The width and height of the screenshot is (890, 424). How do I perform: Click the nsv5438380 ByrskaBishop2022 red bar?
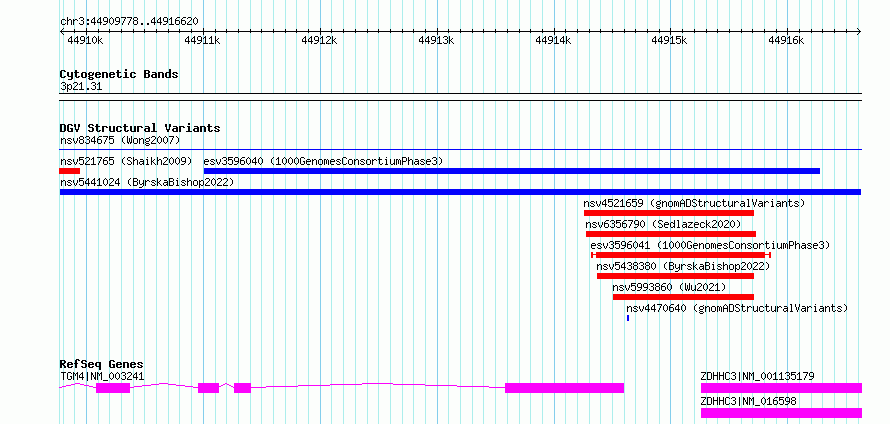click(x=675, y=276)
